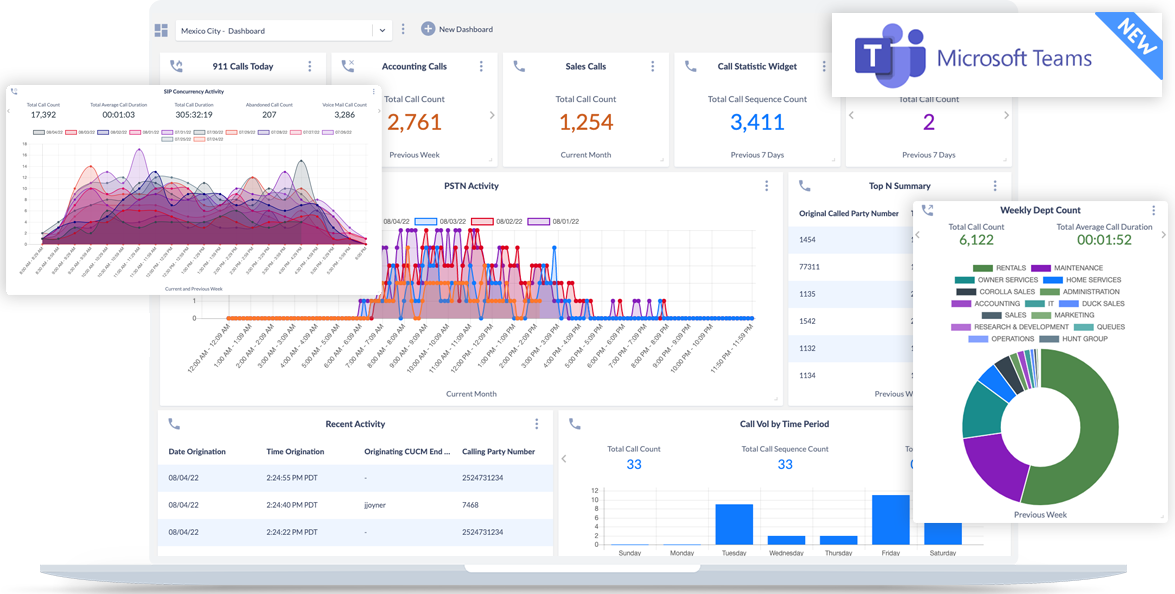1175x594 pixels.
Task: Open the Recent Activity widget menu
Action: point(537,424)
